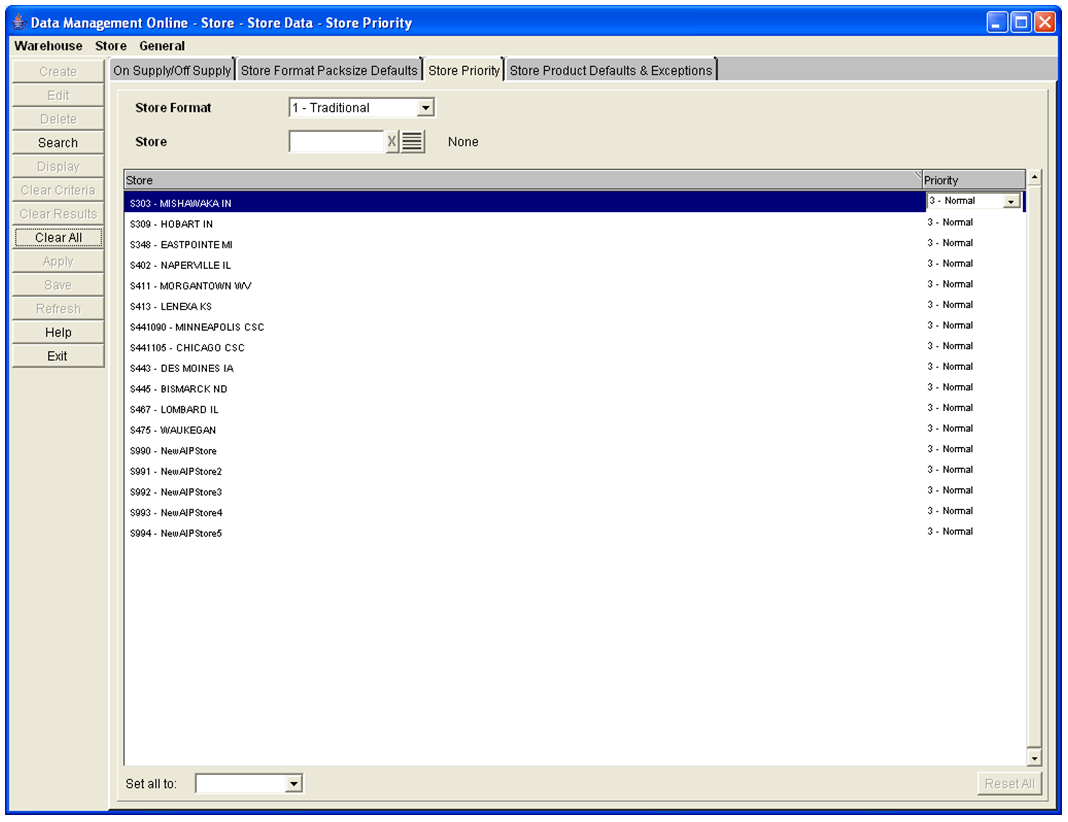The image size is (1068, 822).
Task: Open the Warehouse menu
Action: pyautogui.click(x=47, y=46)
